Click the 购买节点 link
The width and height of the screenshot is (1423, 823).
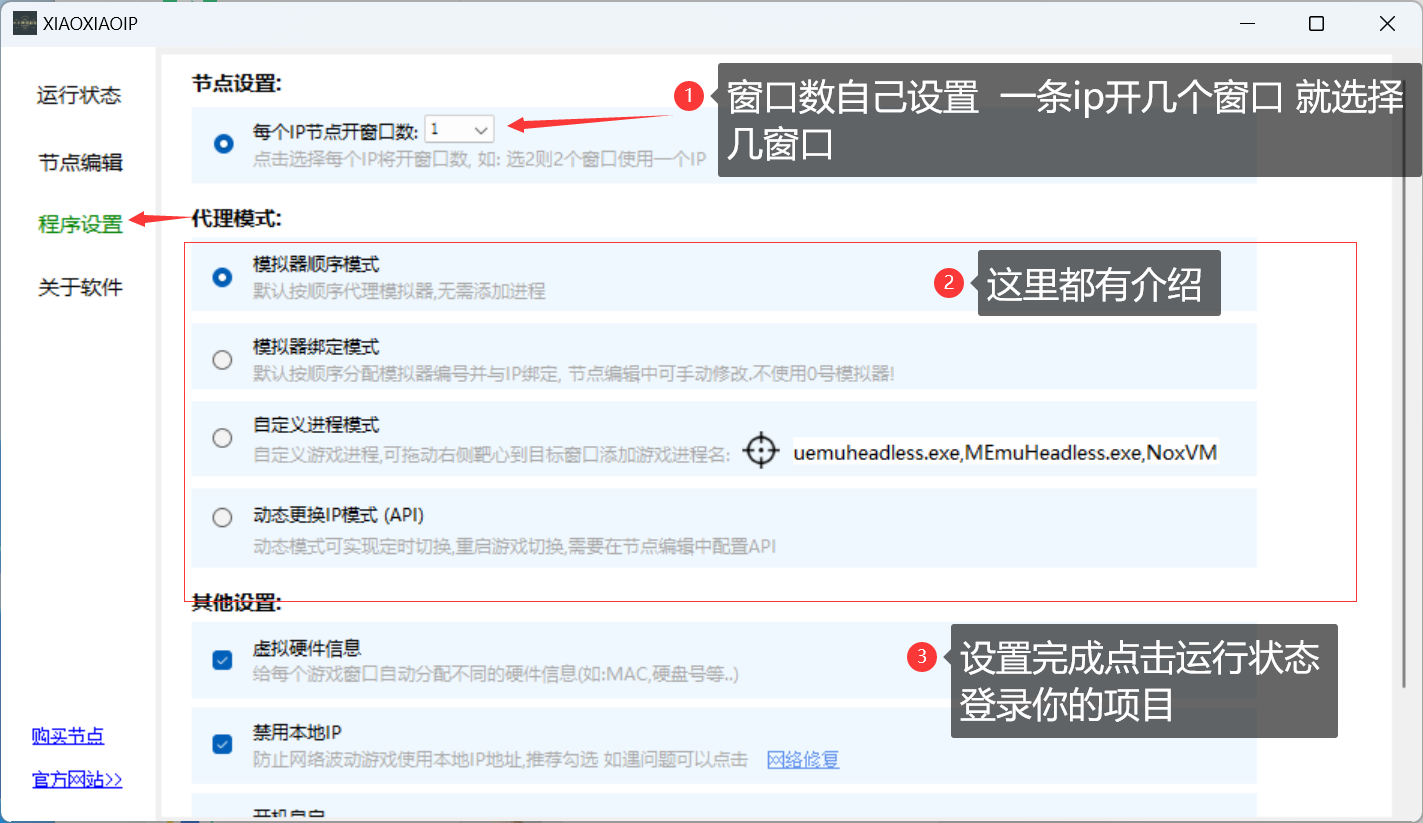68,737
